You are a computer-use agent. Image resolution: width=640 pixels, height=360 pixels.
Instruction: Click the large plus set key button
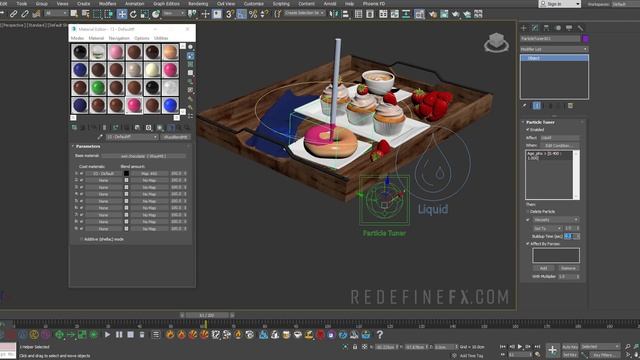pos(552,350)
